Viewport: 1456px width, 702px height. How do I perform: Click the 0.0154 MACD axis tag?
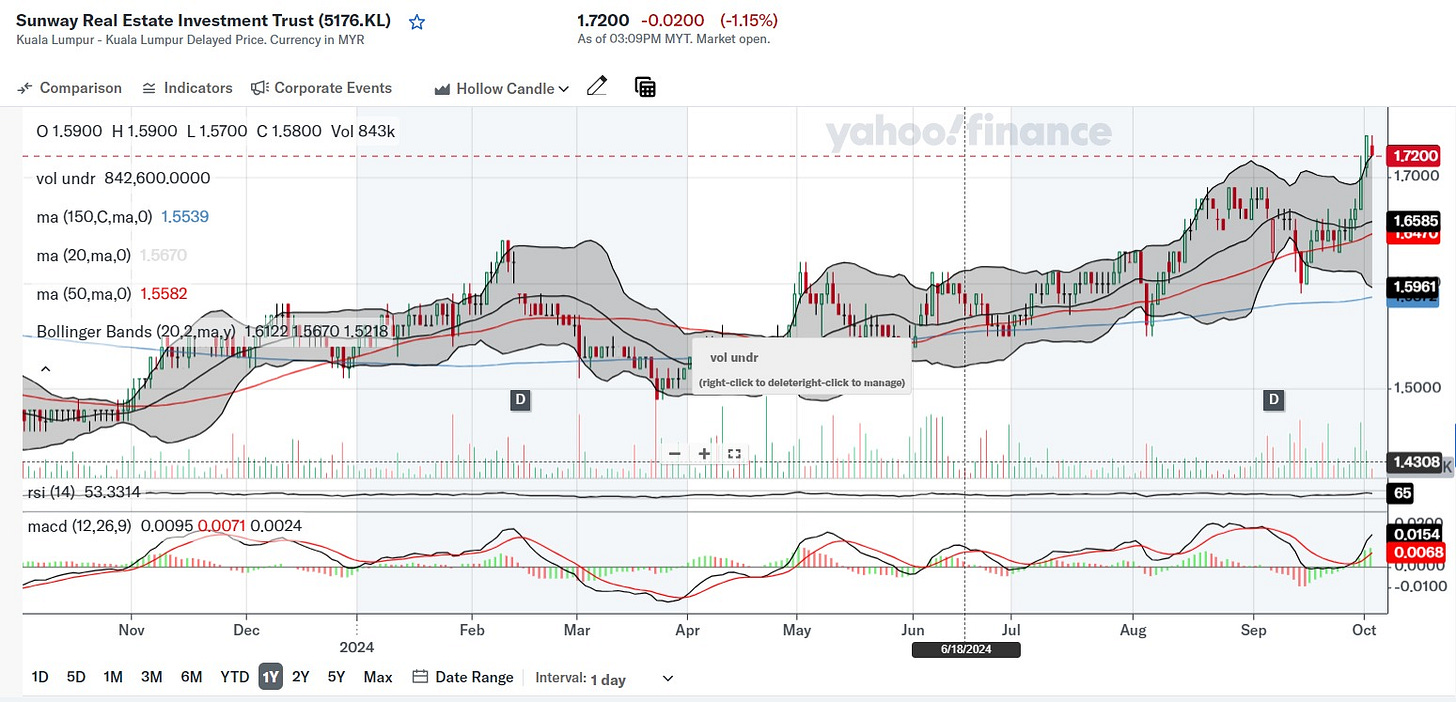coord(1415,535)
